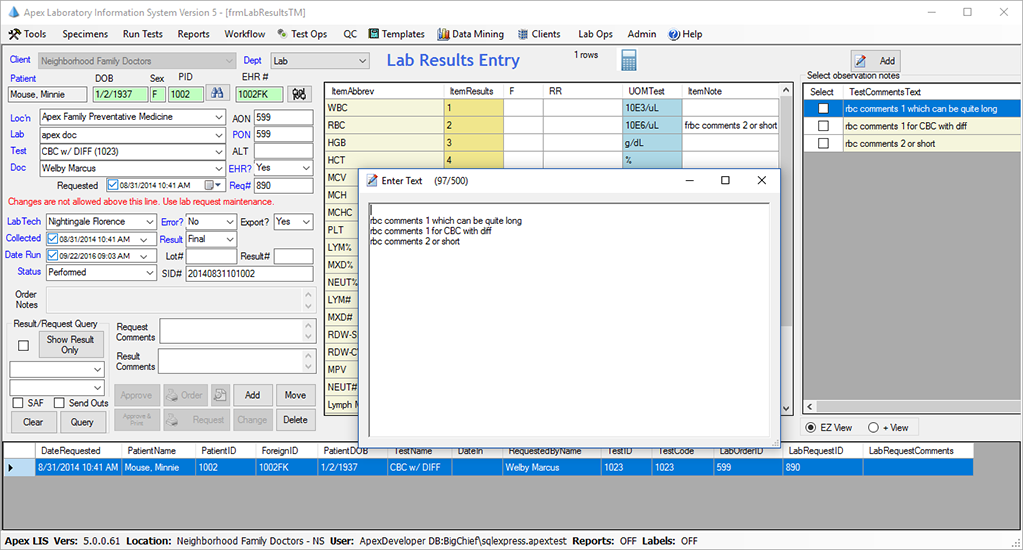Select 'rbc comments 1 for CBC with diff' checkbox
The height and width of the screenshot is (550, 1023).
point(823,126)
